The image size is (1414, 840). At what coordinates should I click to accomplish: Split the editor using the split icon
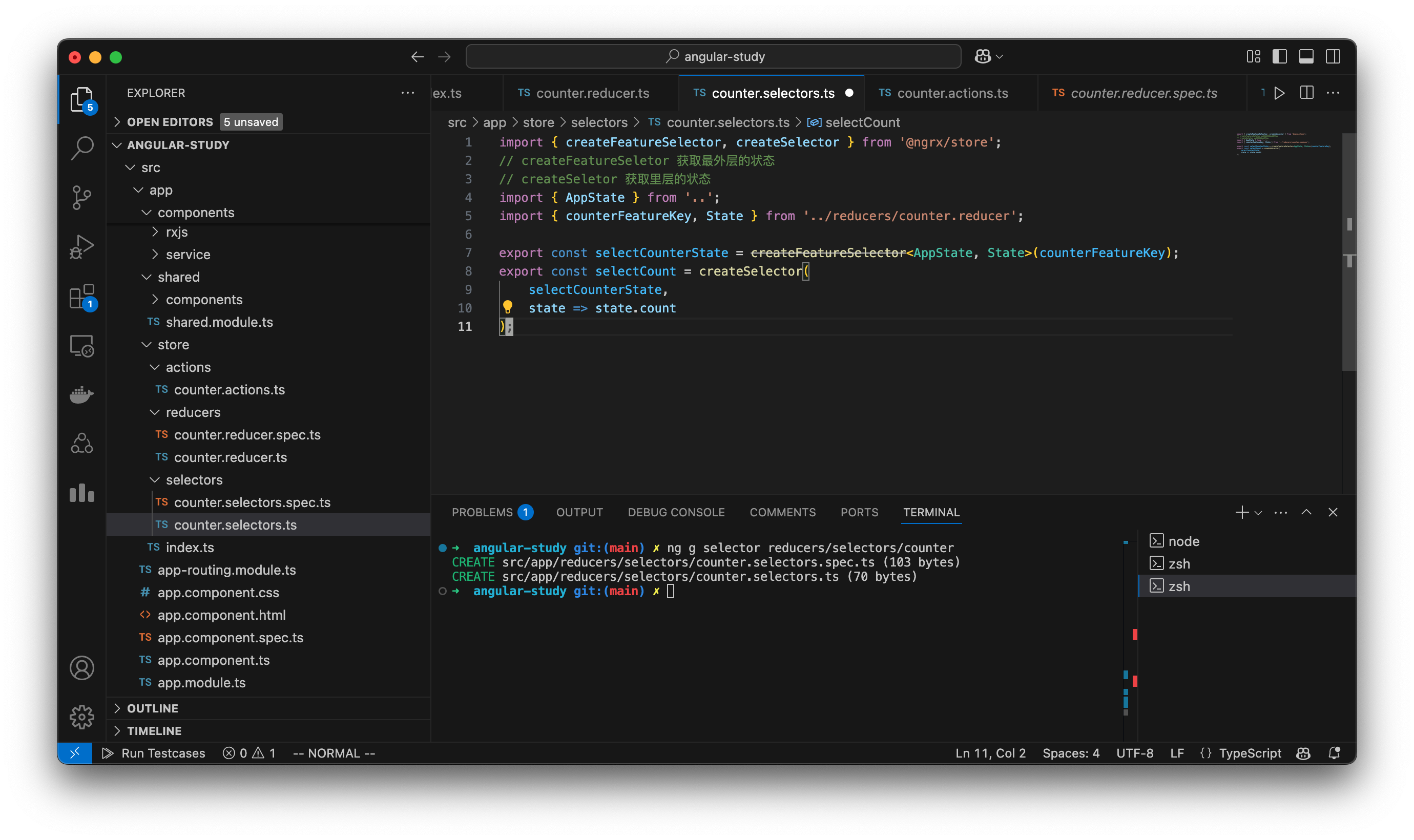coord(1307,93)
